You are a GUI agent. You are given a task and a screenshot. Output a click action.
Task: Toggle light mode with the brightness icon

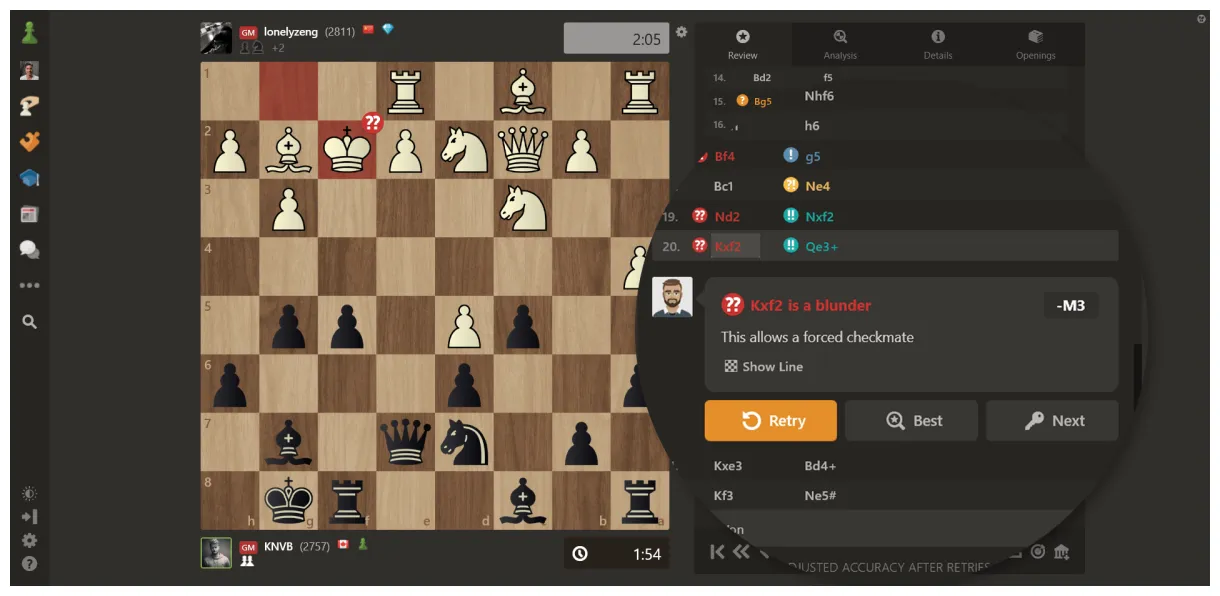click(29, 492)
